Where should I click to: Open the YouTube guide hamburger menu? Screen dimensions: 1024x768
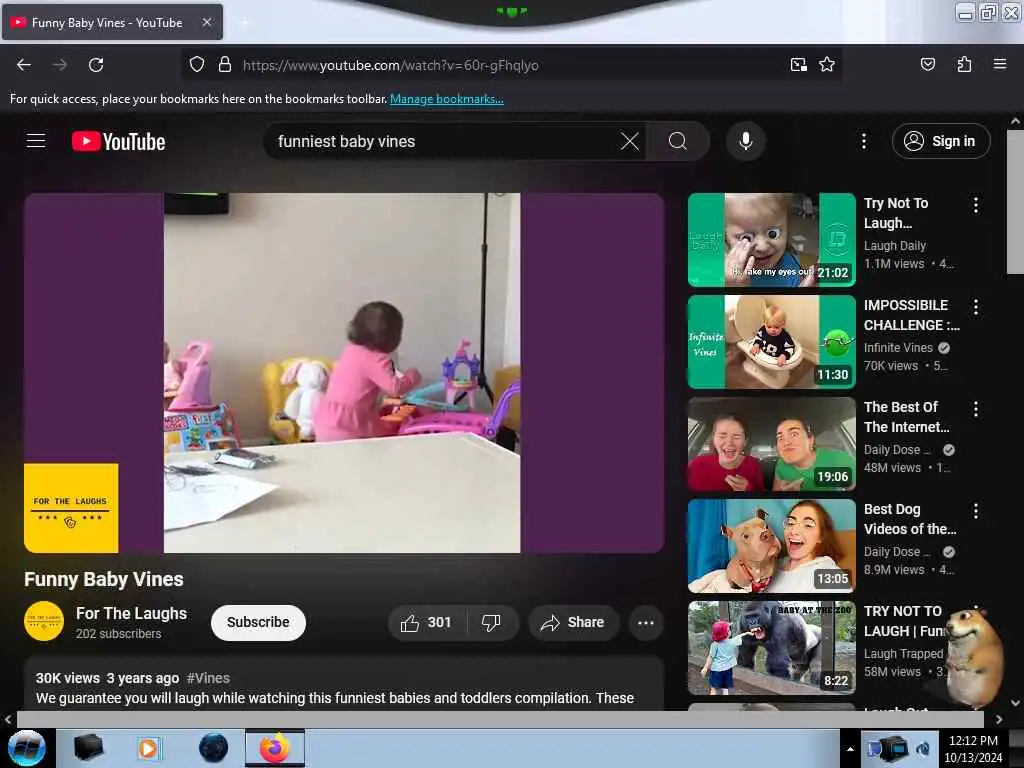[36, 141]
